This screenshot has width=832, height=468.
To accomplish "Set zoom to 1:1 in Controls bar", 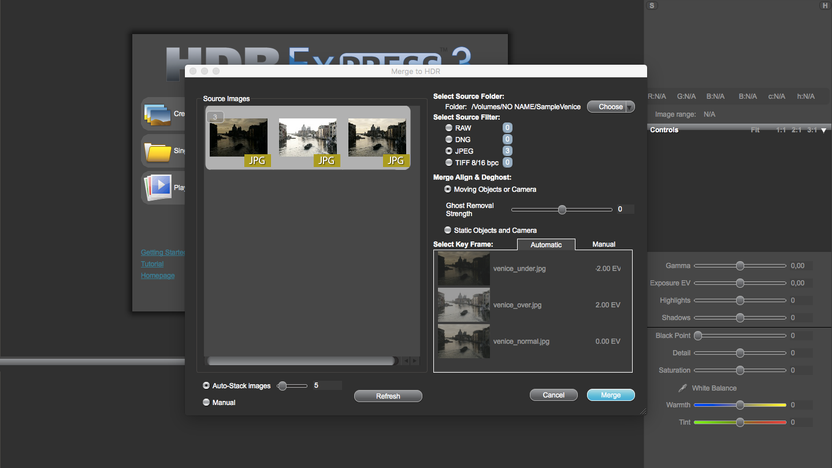I will coord(781,130).
